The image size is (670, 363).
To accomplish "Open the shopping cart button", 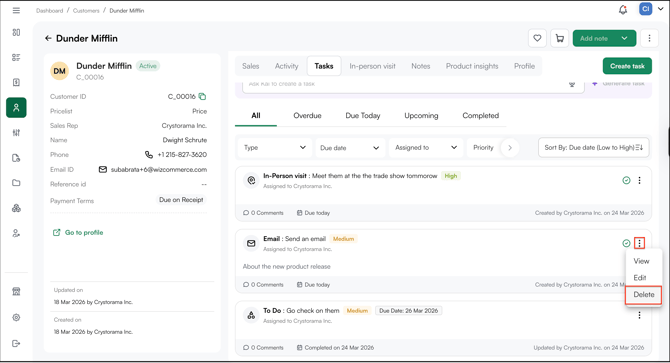I will [559, 38].
